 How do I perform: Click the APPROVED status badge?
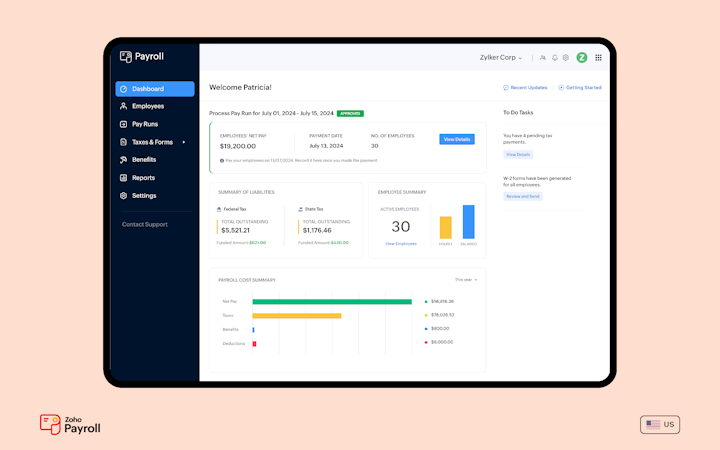[x=350, y=113]
